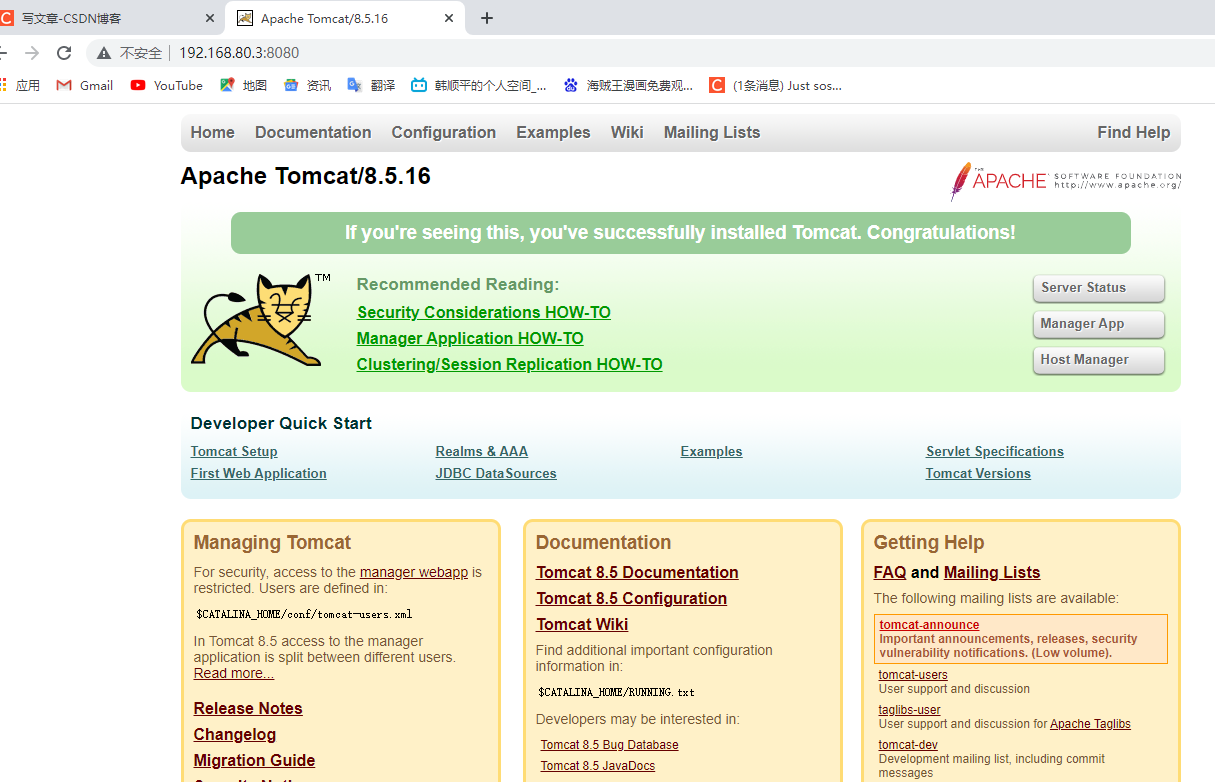Viewport: 1215px width, 782px height.
Task: Open Security Considerations HOW-TO link
Action: point(484,312)
